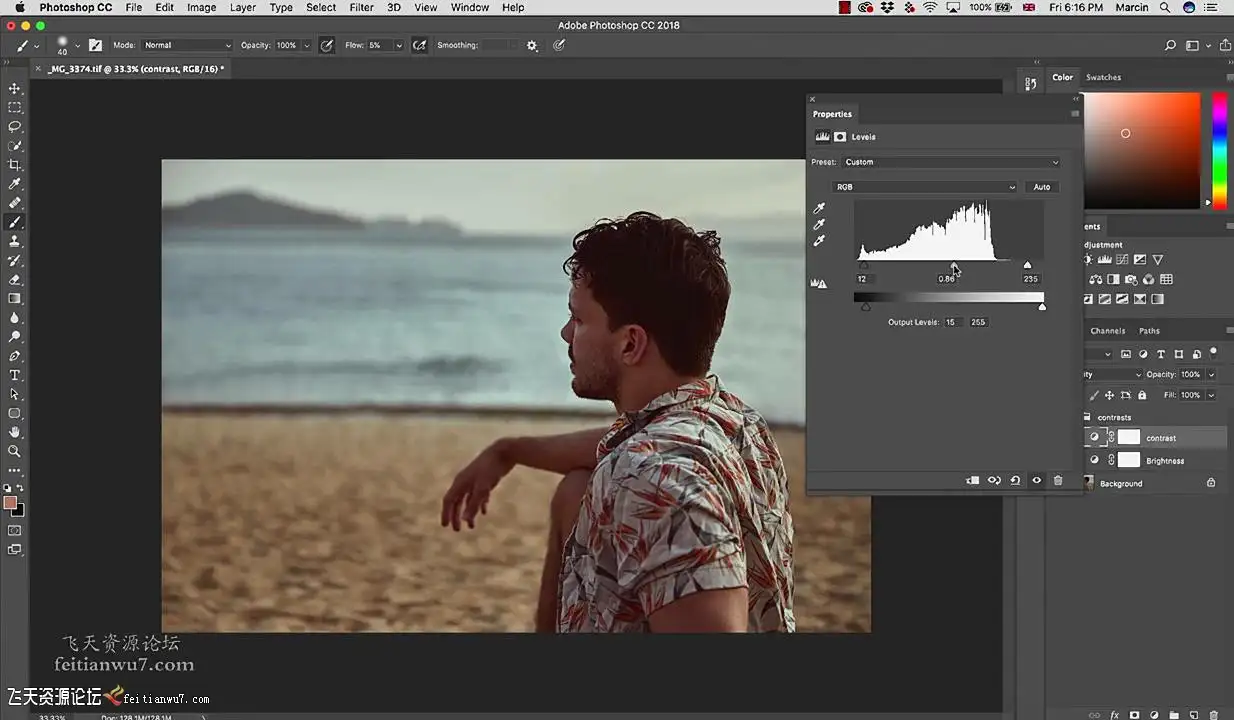Image resolution: width=1234 pixels, height=720 pixels.
Task: Open the brush blending Mode dropdown
Action: 187,45
